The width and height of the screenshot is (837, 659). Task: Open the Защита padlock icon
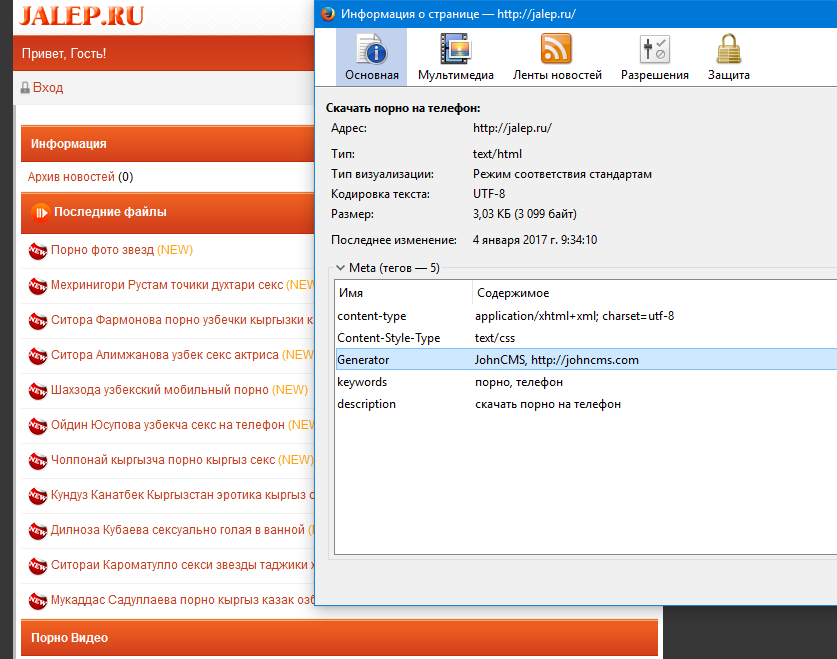728,50
